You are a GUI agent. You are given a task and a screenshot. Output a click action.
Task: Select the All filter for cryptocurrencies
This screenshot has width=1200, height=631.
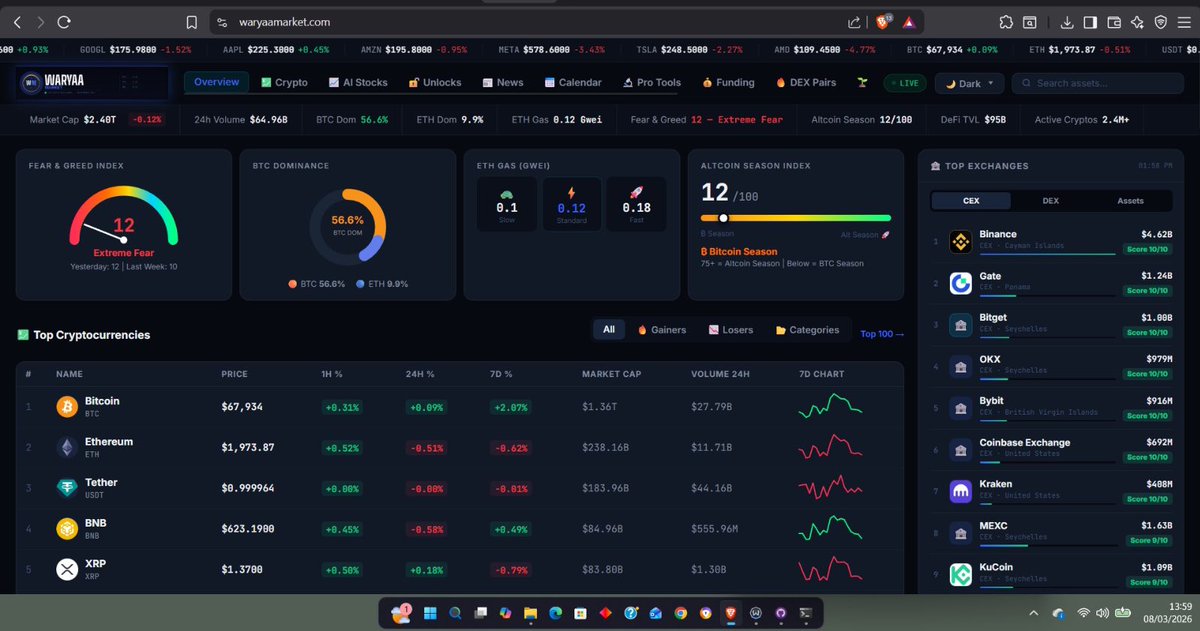[609, 329]
